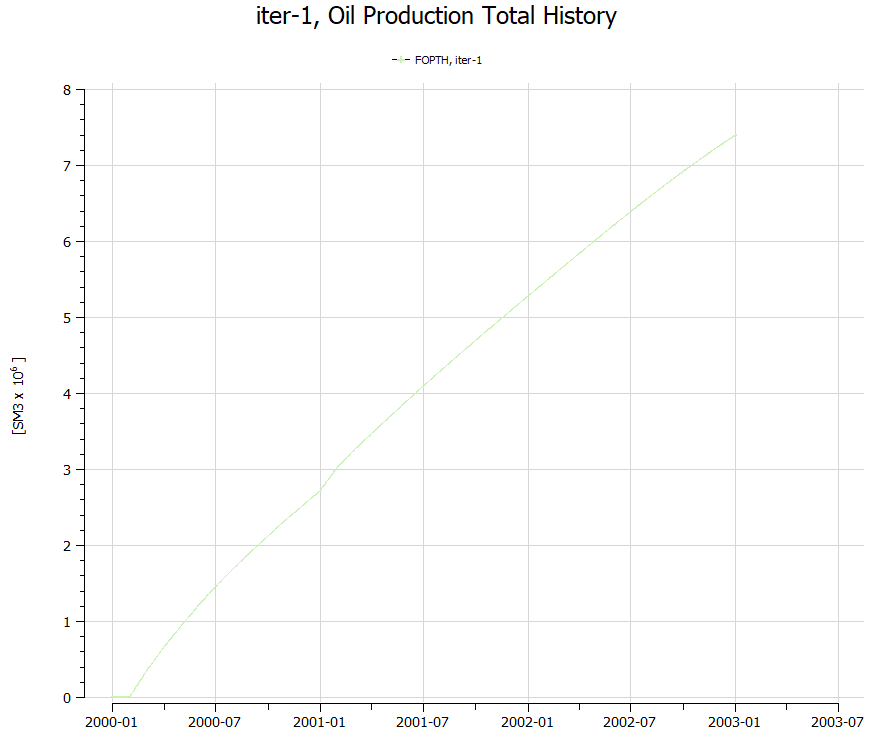Click x-axis label '2001-01'

pos(319,722)
